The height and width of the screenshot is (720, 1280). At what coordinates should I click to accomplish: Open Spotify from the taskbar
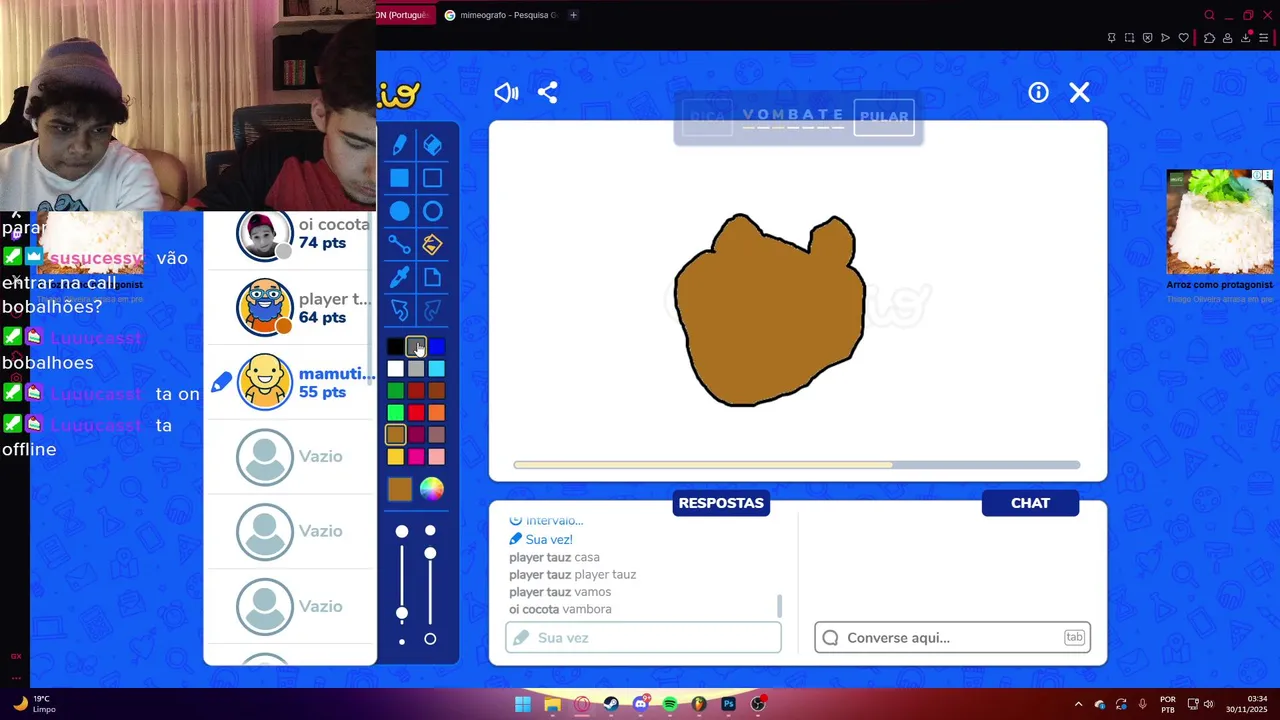point(670,704)
